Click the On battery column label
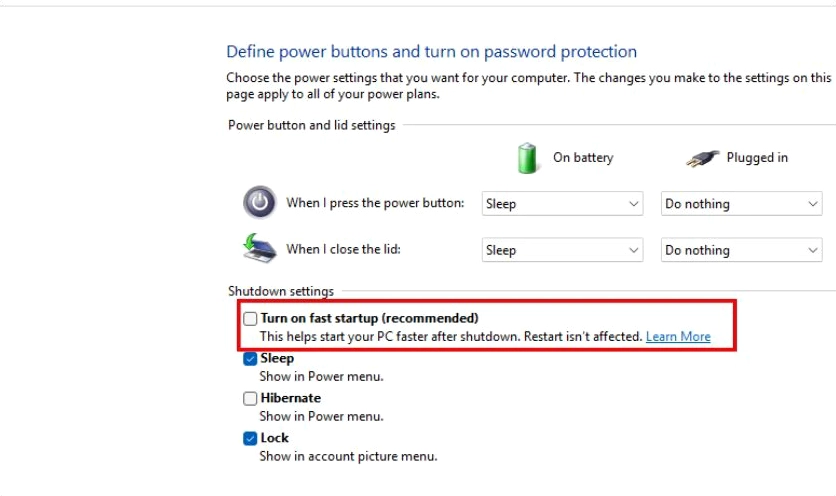 point(583,158)
